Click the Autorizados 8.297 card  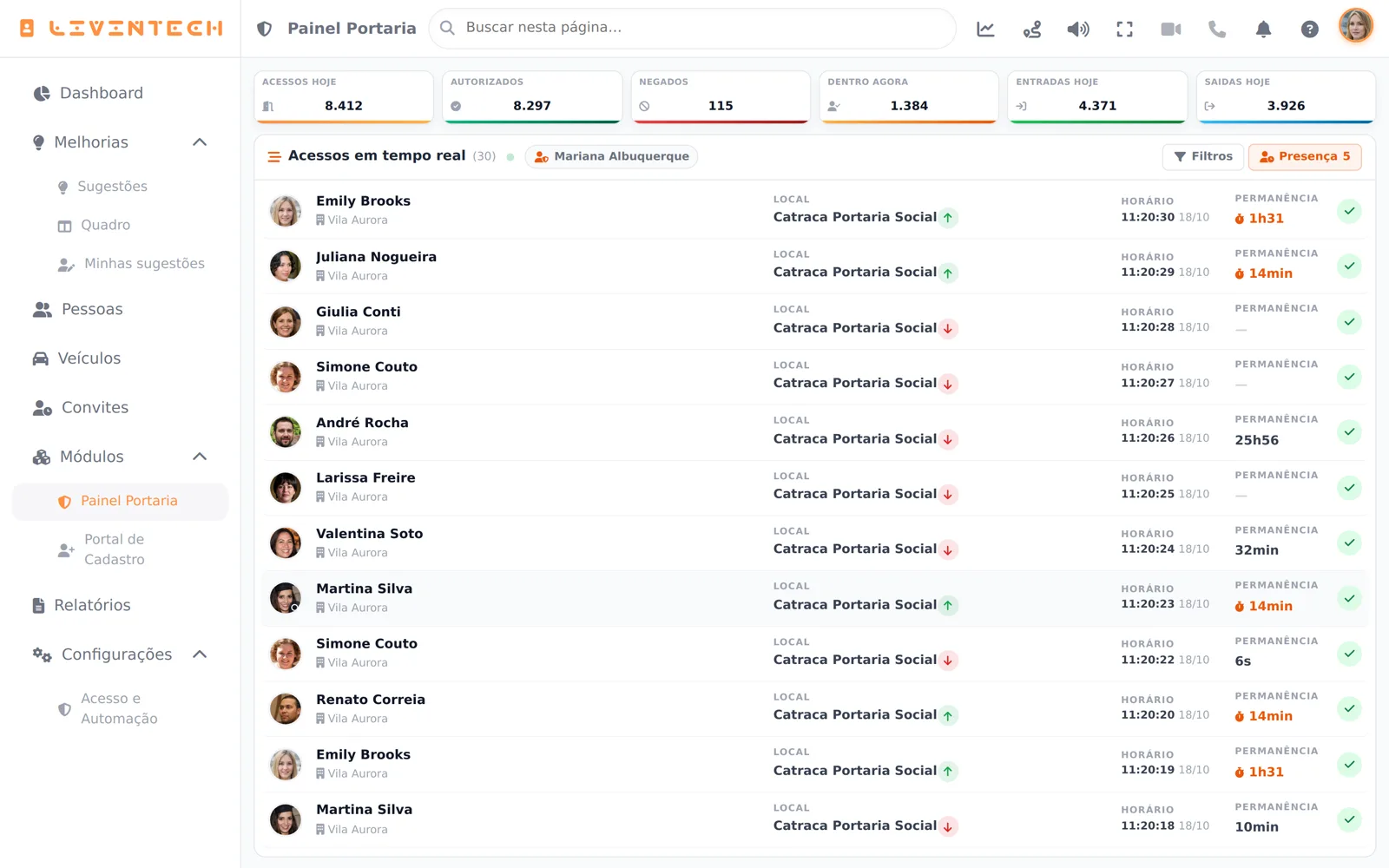[x=532, y=96]
